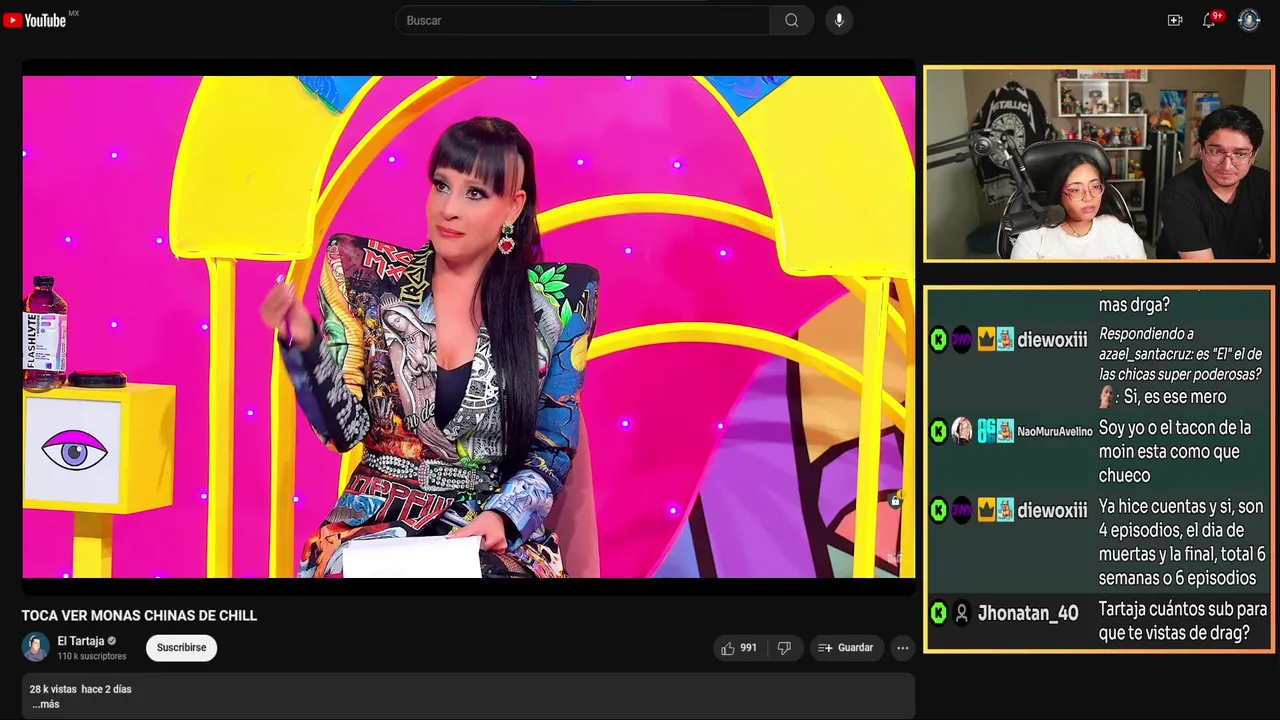Screen dimensions: 1280x720
Task: Click message about 'tacon de la moin'
Action: [1175, 452]
